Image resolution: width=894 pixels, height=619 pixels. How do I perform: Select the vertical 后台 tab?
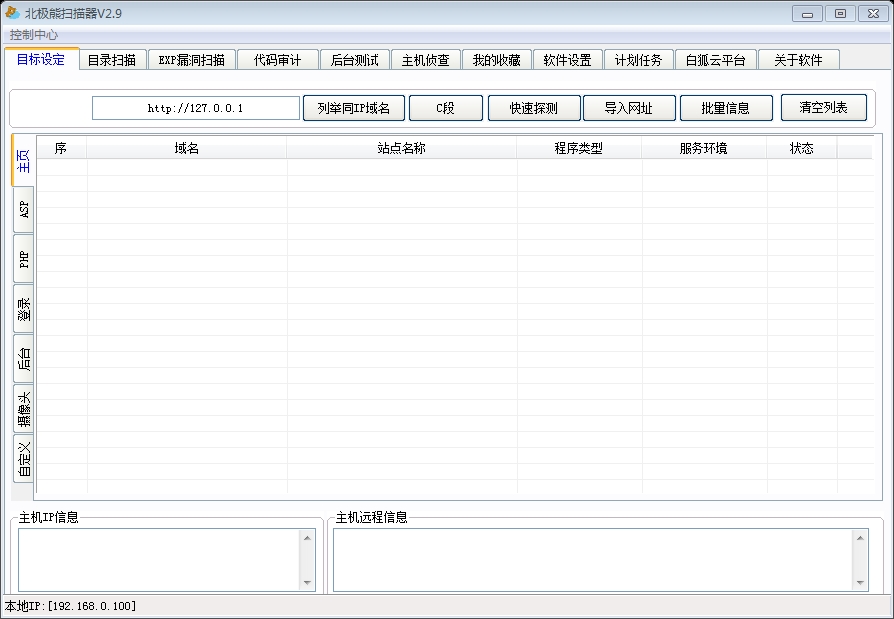click(x=23, y=359)
